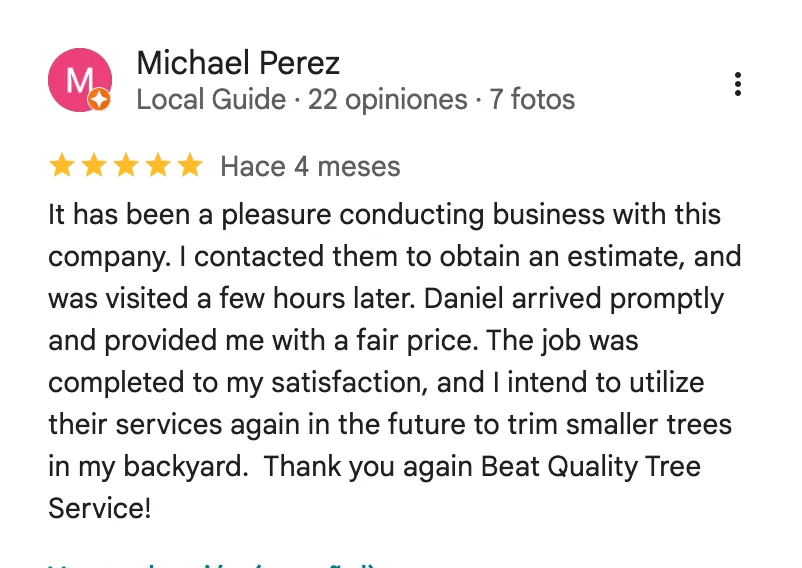This screenshot has width=802, height=568.
Task: Click the text Beat Quality Tree
Action: tap(591, 467)
